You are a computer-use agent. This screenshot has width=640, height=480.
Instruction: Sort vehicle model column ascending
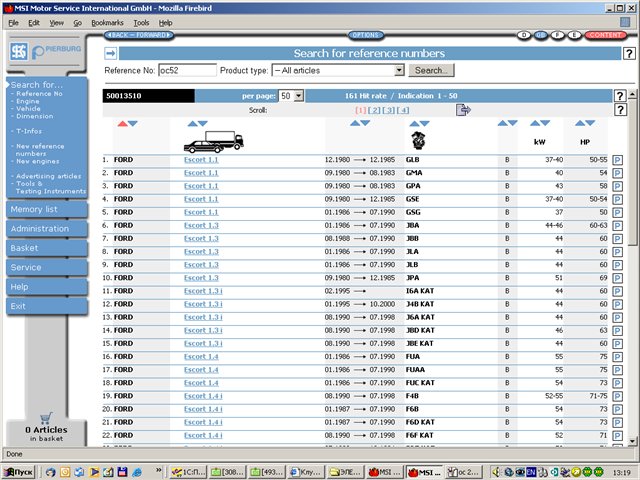coord(193,124)
